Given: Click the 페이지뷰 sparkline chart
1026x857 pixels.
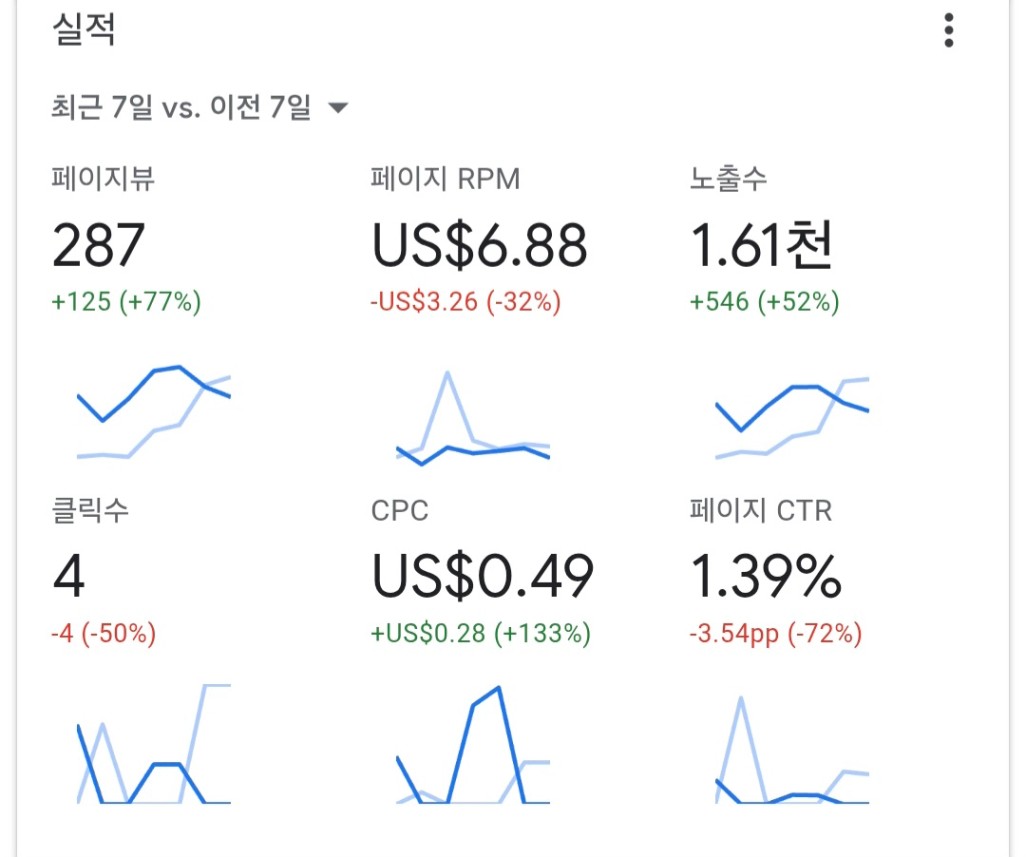Looking at the screenshot, I should click(154, 412).
